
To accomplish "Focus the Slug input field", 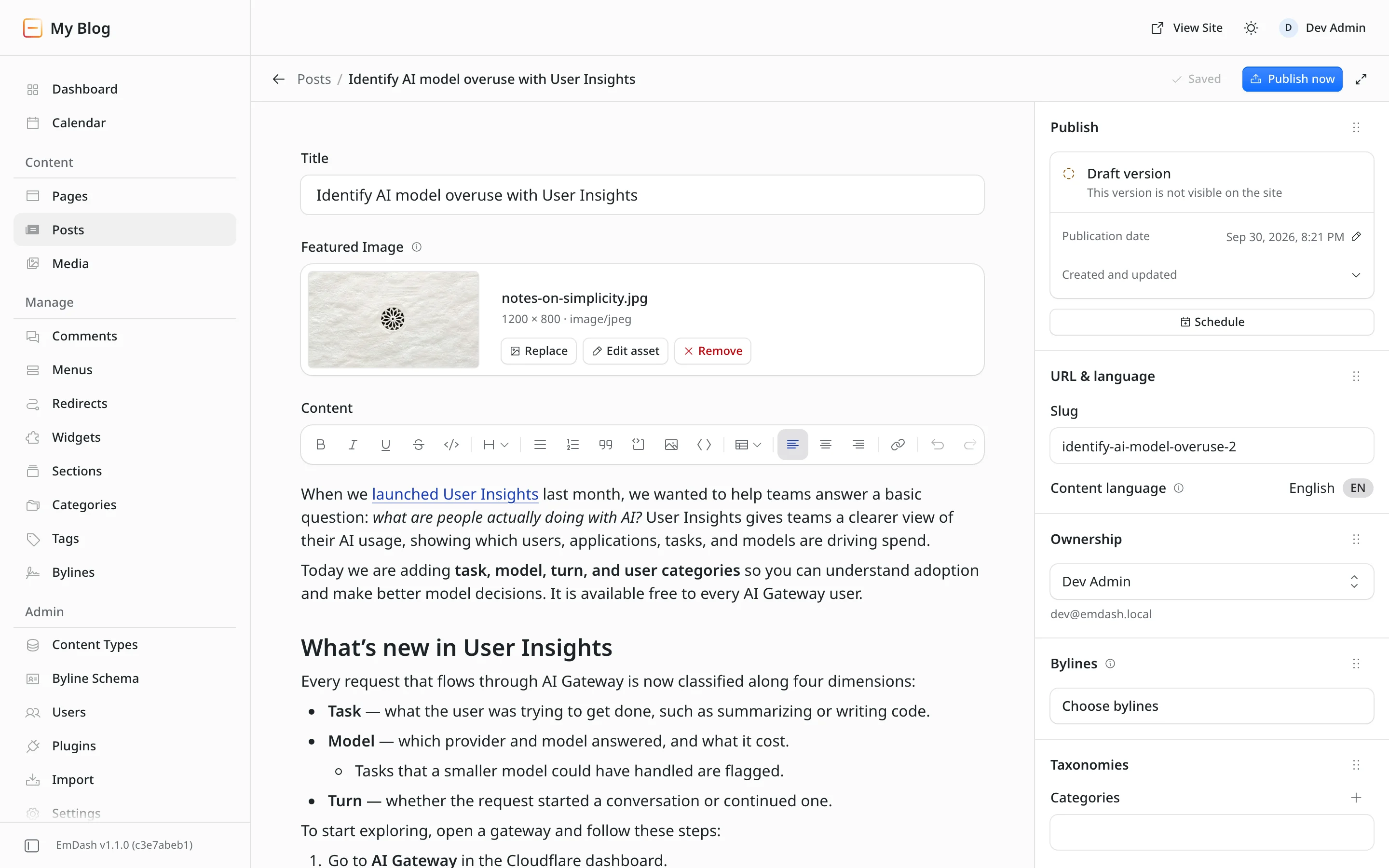I will pos(1211,446).
